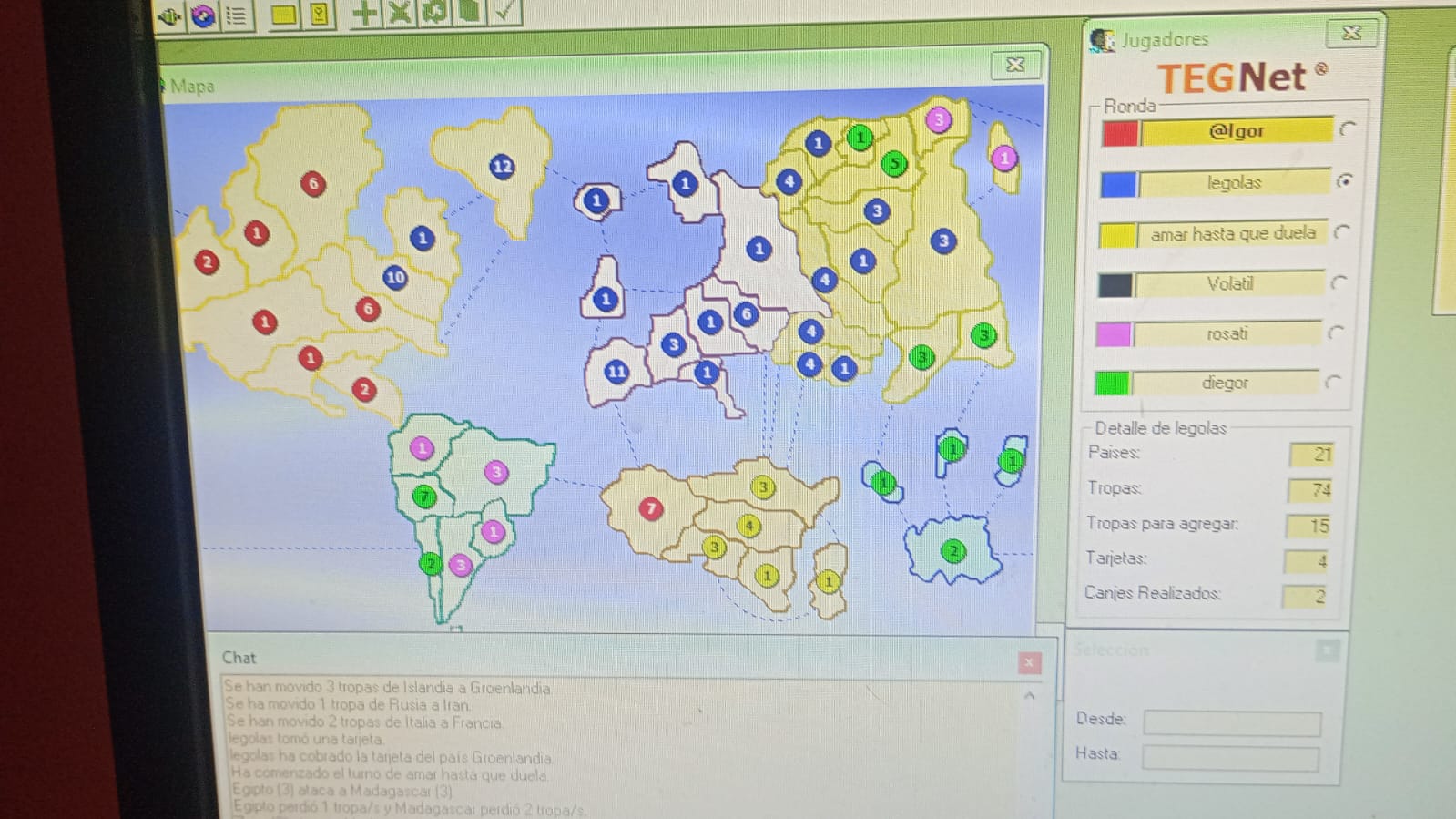Click the green cards stack toolbar icon

469,12
